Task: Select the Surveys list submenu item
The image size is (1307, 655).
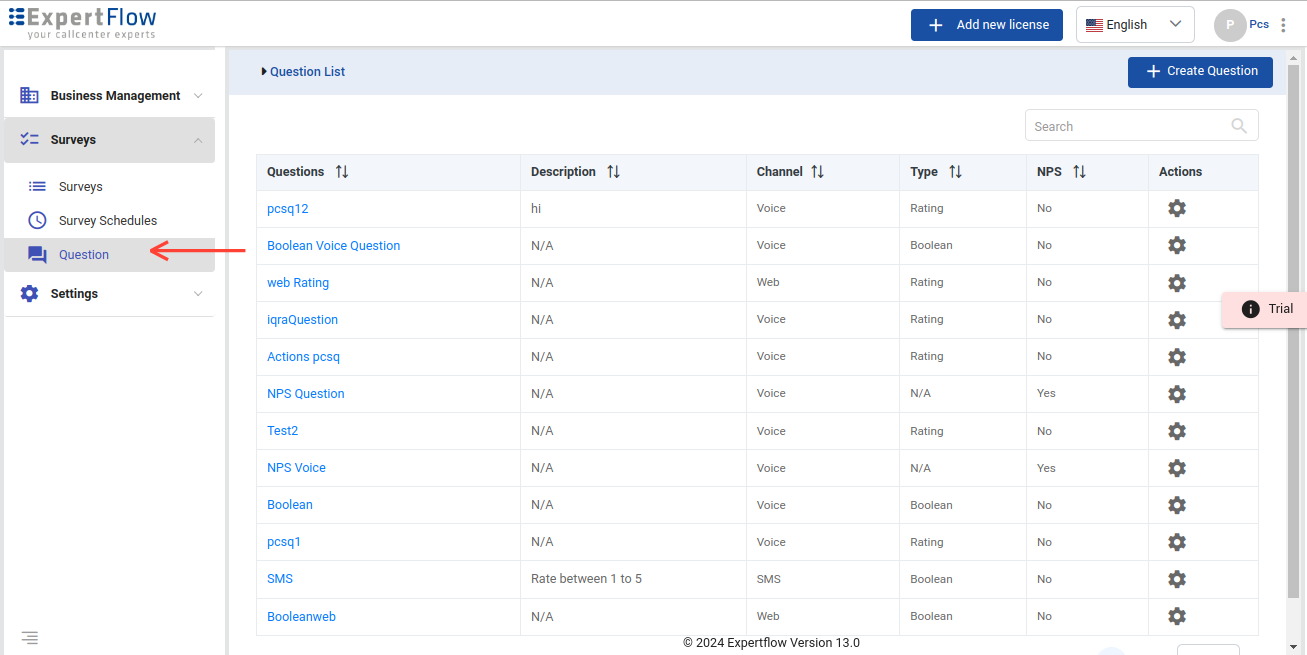Action: tap(80, 187)
